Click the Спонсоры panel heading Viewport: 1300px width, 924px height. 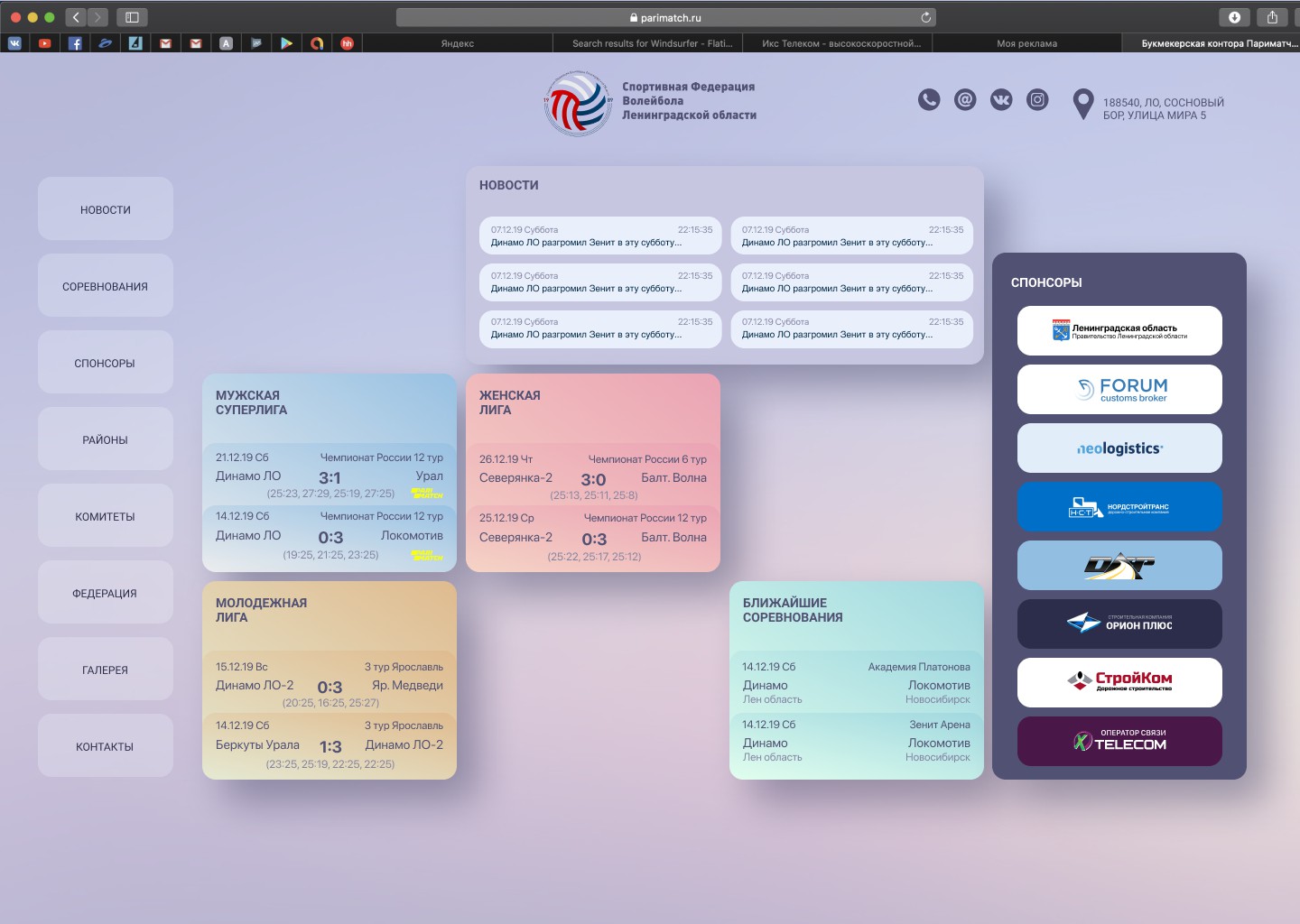[x=1046, y=282]
